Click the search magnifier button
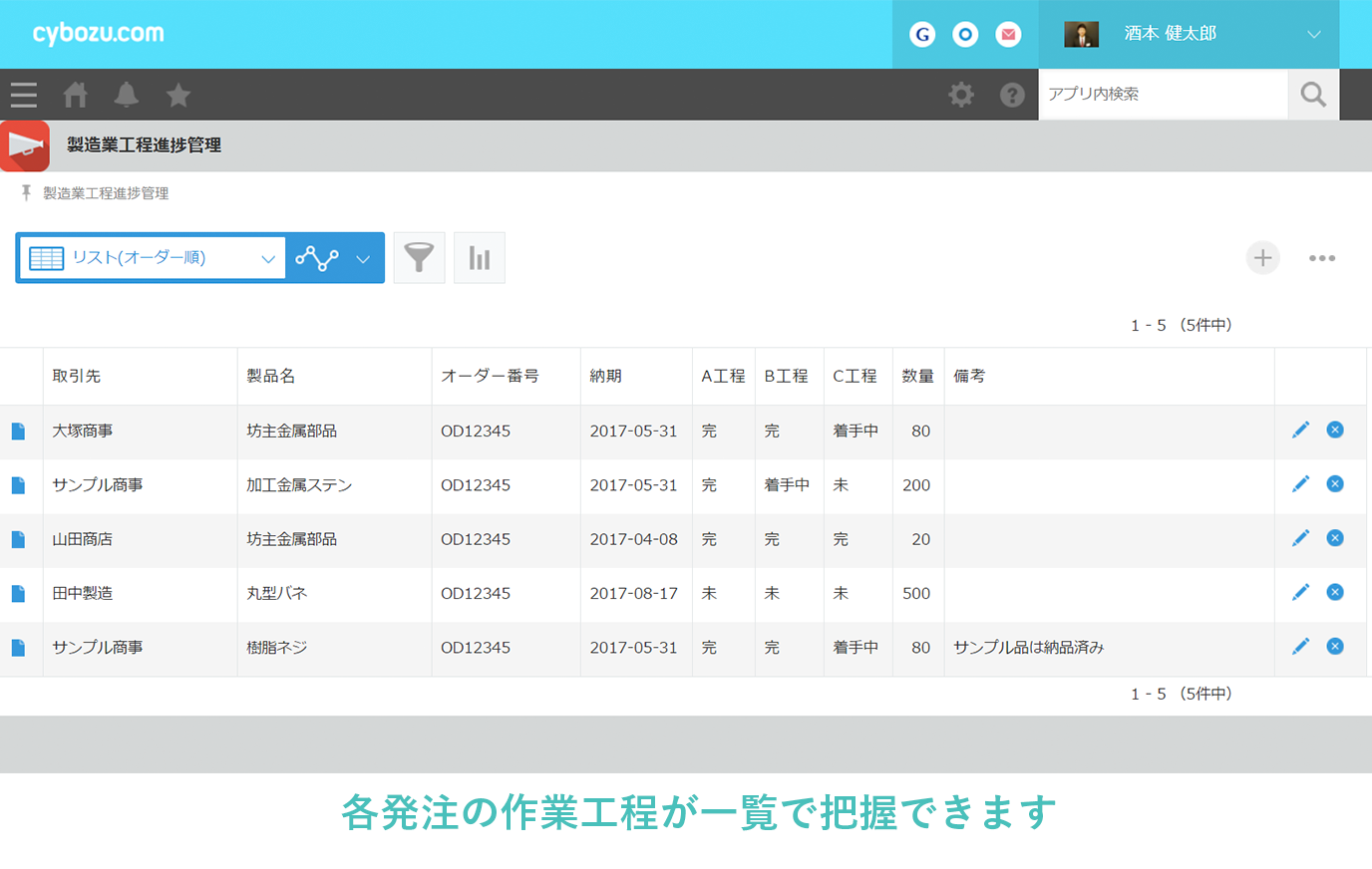This screenshot has height=869, width=1372. (x=1313, y=95)
